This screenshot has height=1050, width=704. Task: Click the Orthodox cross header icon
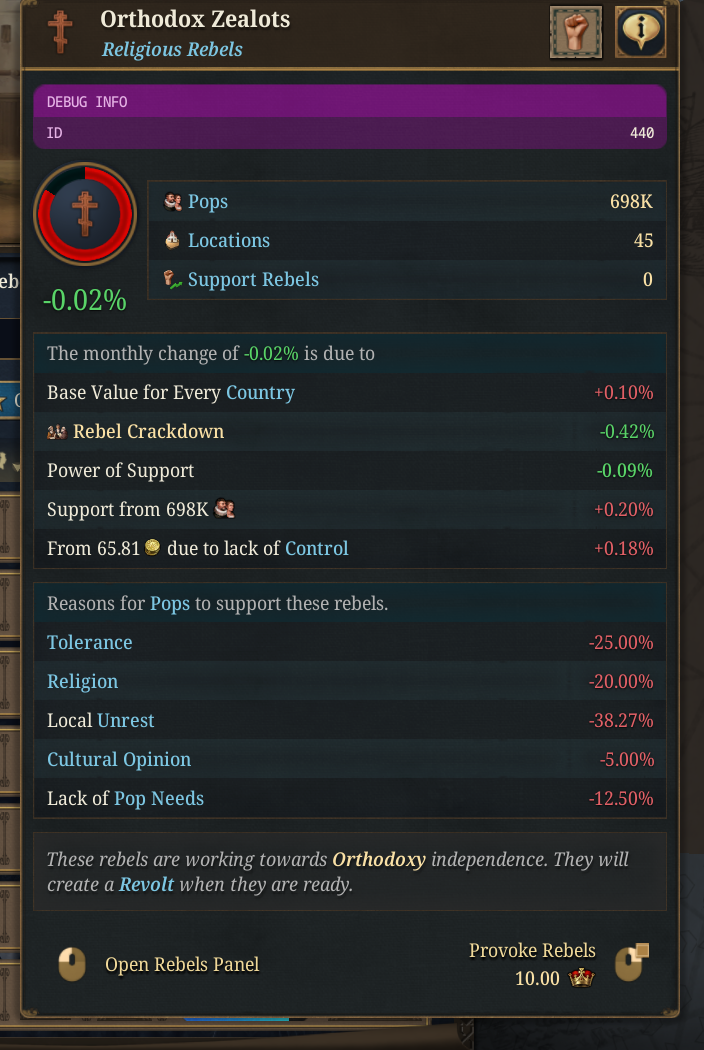point(61,32)
